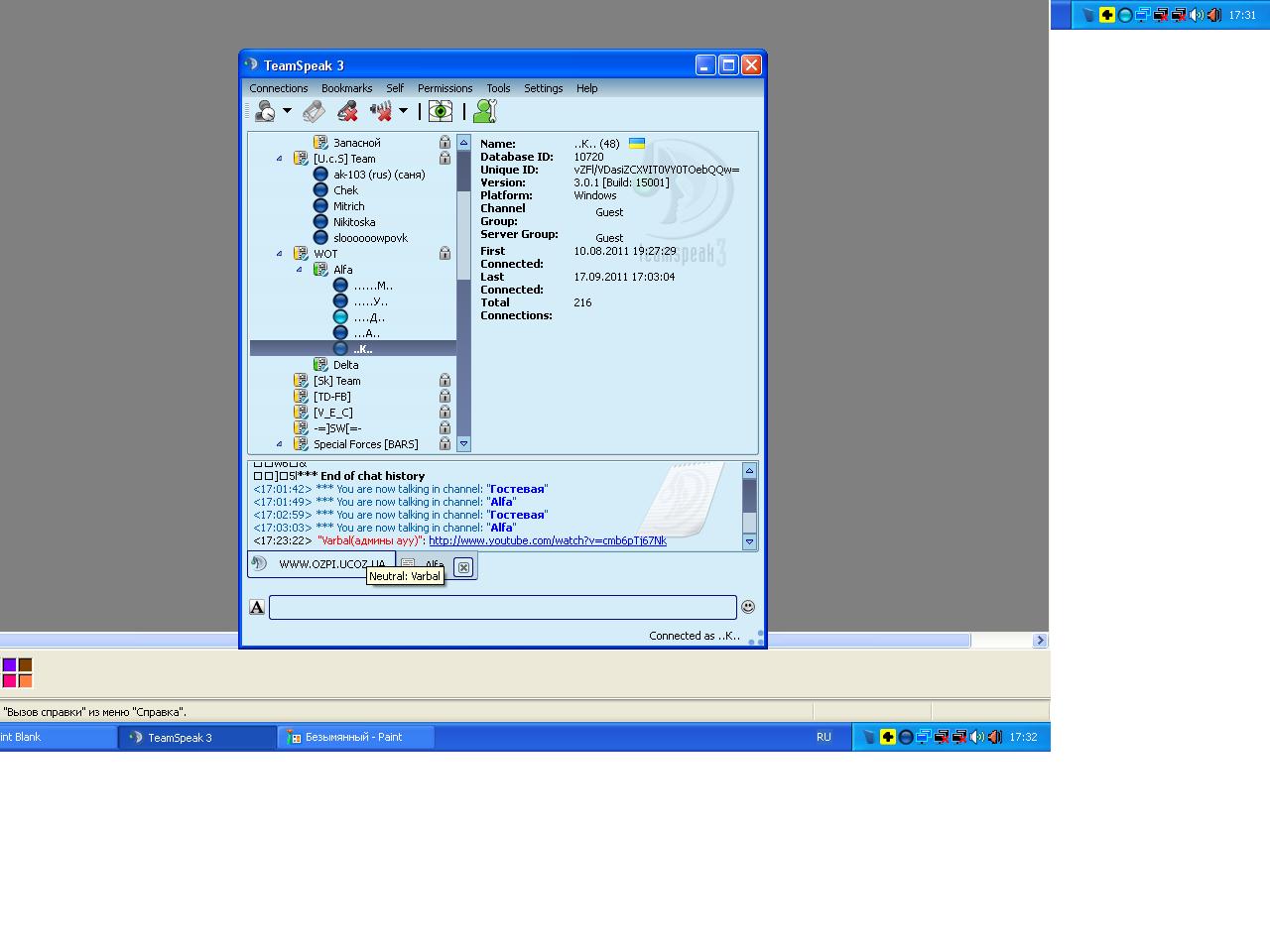The height and width of the screenshot is (952, 1270).
Task: Open the Bookmarks menu
Action: [x=347, y=88]
